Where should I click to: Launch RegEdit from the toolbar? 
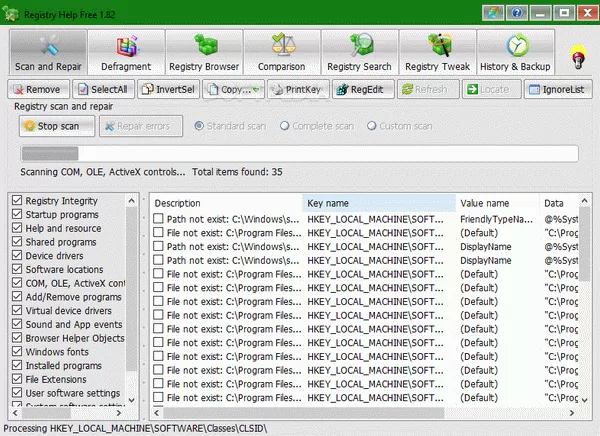[364, 89]
